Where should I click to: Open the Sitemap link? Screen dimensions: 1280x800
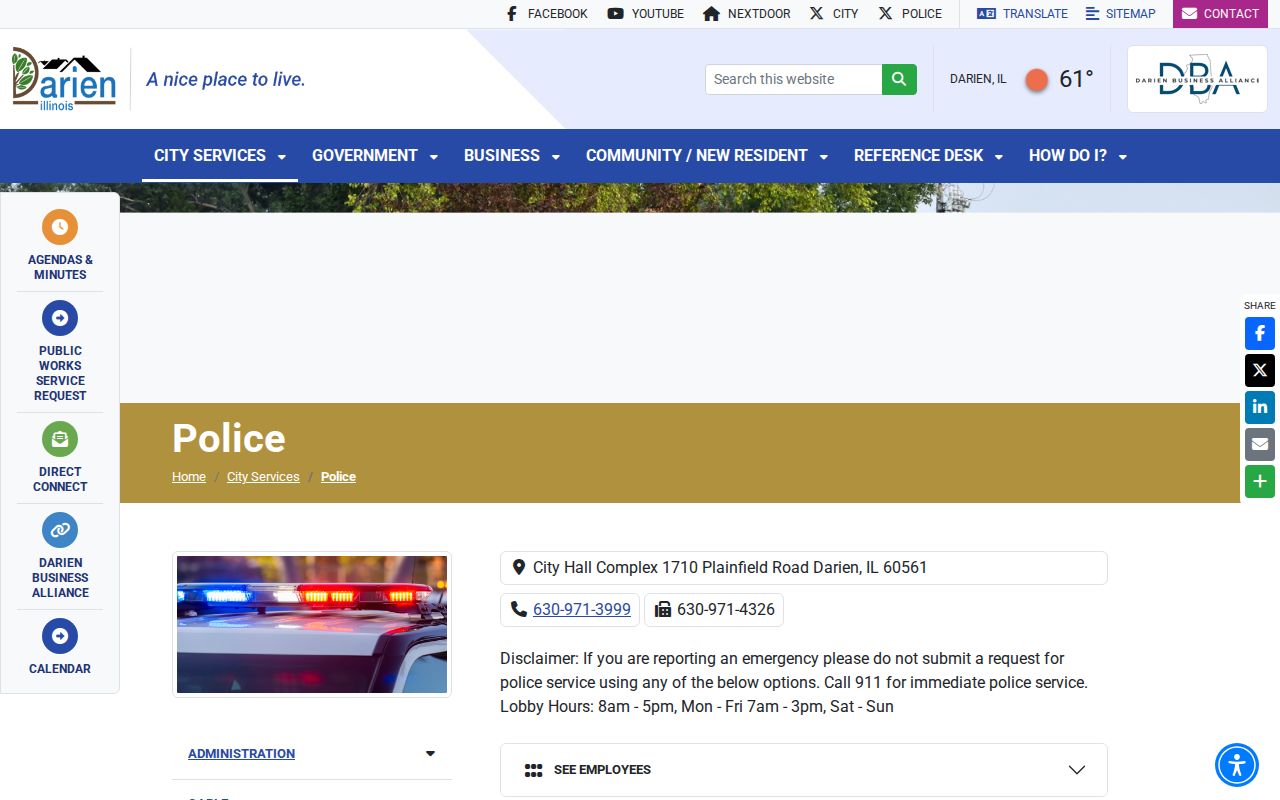tap(1121, 14)
